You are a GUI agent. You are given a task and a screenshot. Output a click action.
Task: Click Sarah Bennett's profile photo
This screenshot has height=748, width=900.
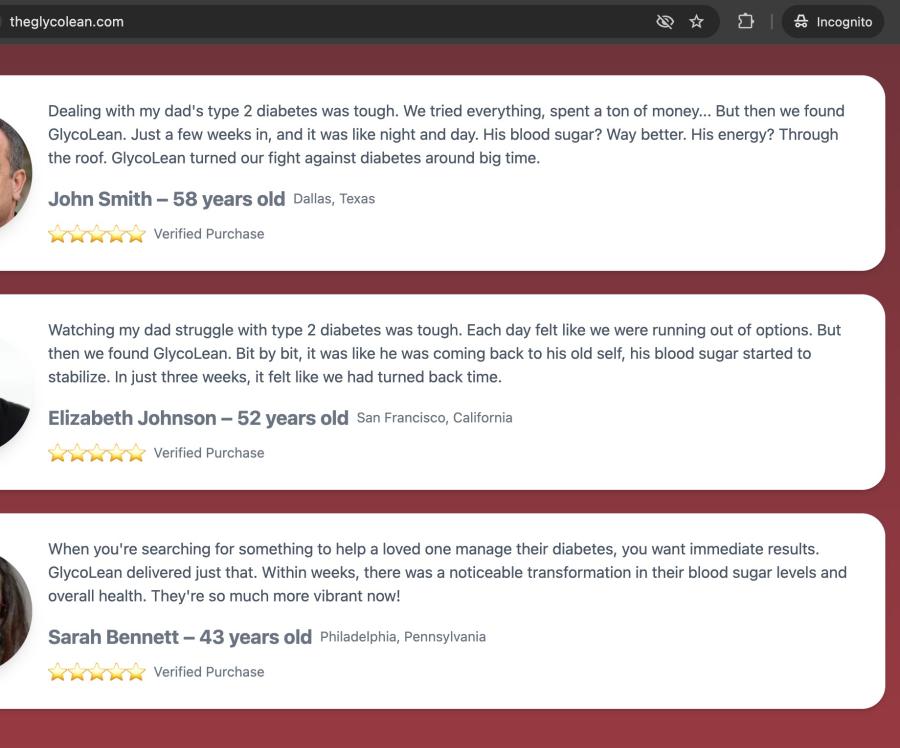point(12,610)
